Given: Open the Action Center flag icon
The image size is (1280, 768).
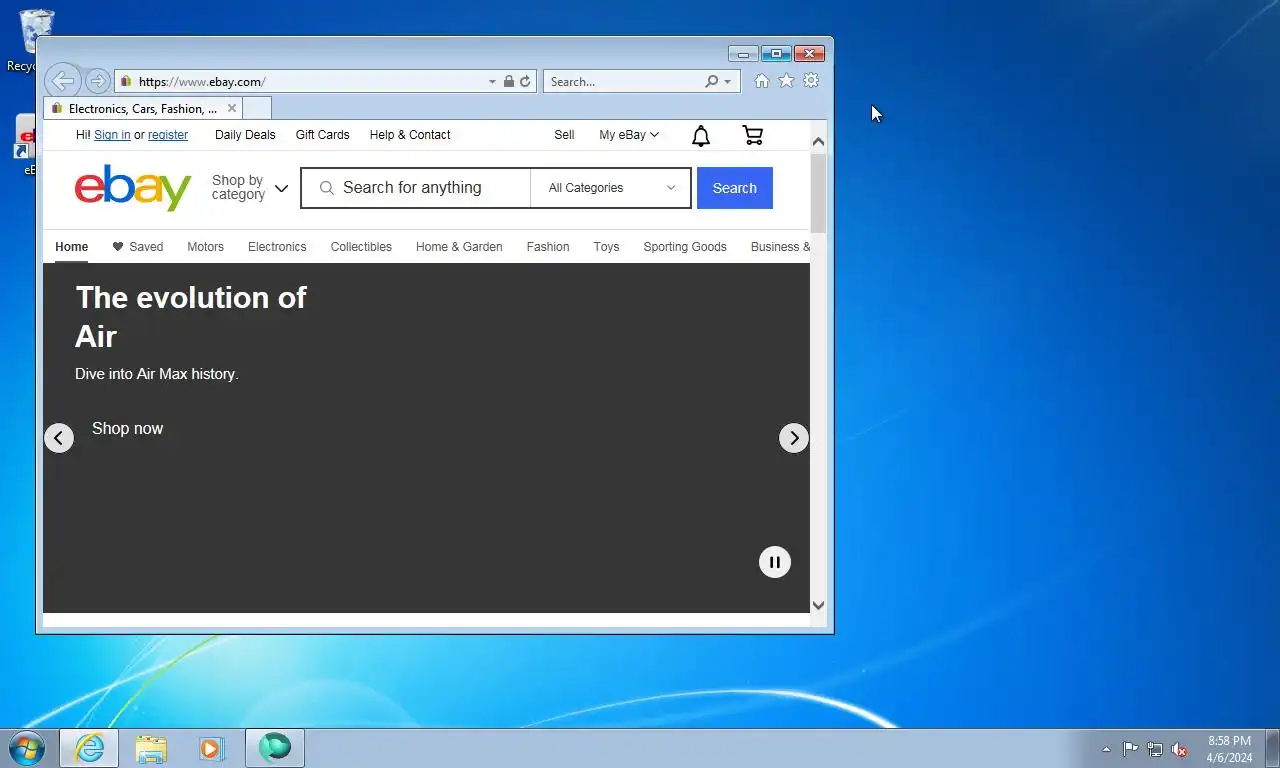Looking at the screenshot, I should (x=1130, y=749).
